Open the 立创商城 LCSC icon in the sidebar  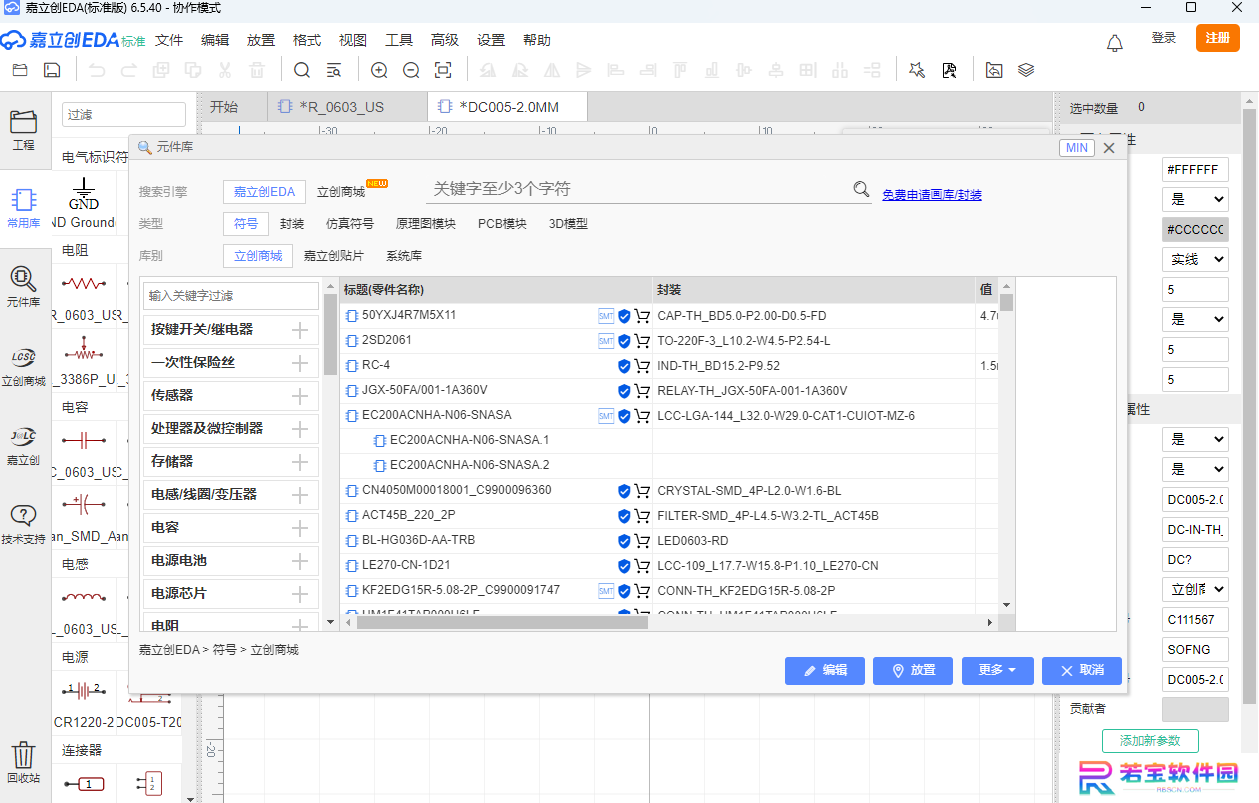(23, 364)
